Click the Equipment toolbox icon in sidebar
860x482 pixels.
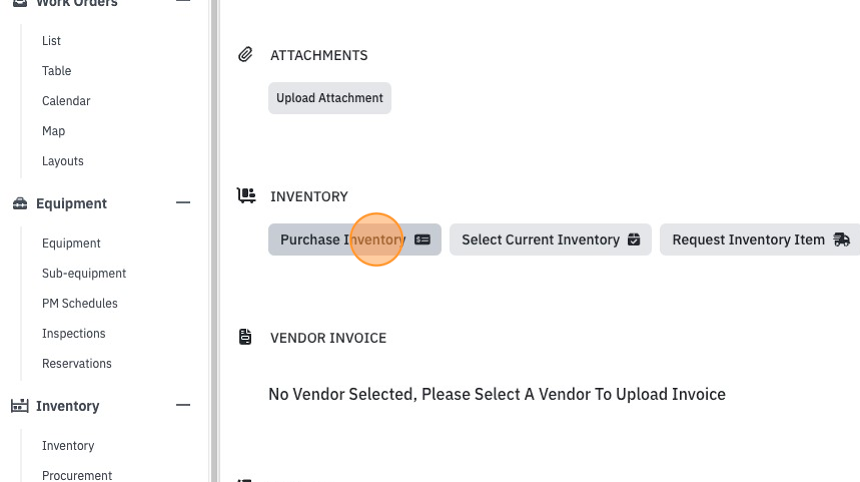[20, 203]
